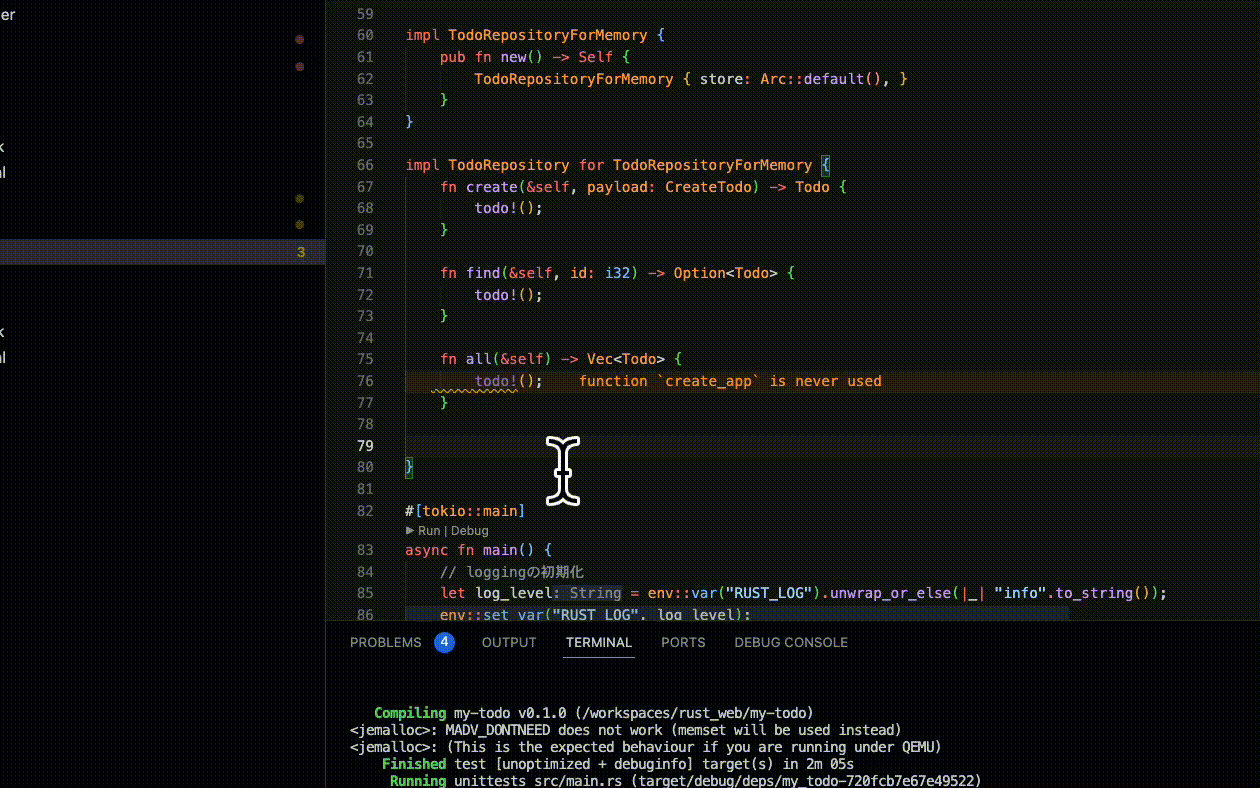Click the 'pub fn new()' declaration

[x=491, y=57]
